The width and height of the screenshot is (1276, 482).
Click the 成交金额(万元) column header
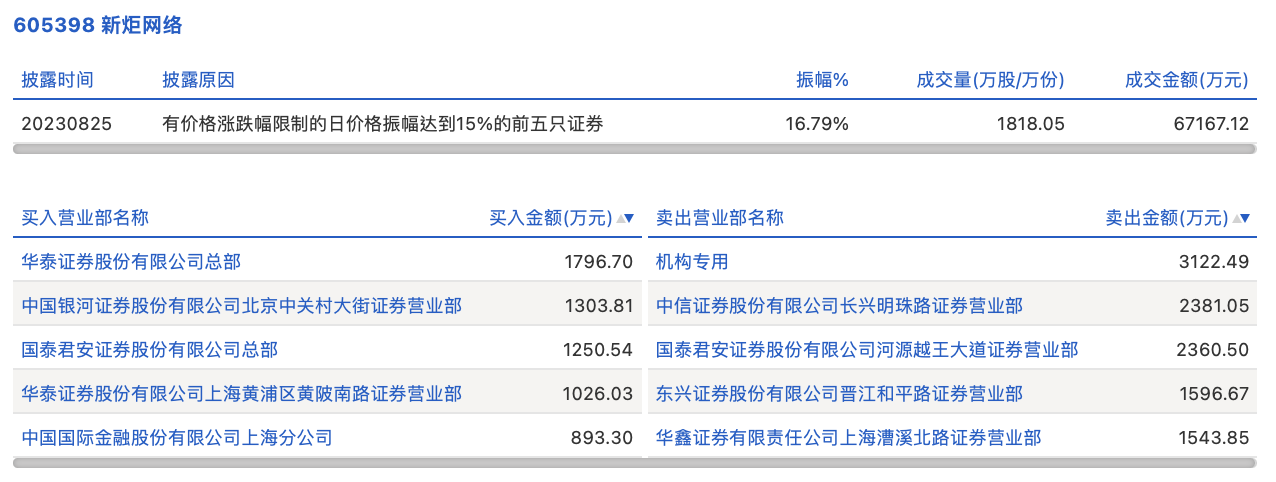pos(1186,80)
